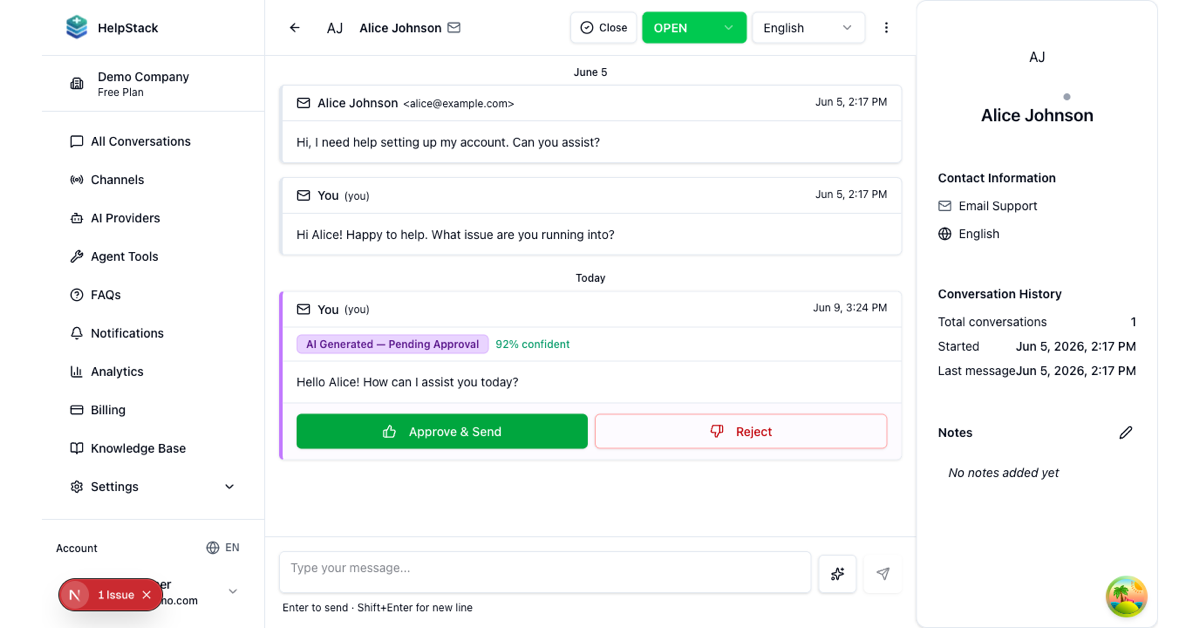Click the 'No notes added yet' text
1200x628 pixels.
[x=1003, y=473]
